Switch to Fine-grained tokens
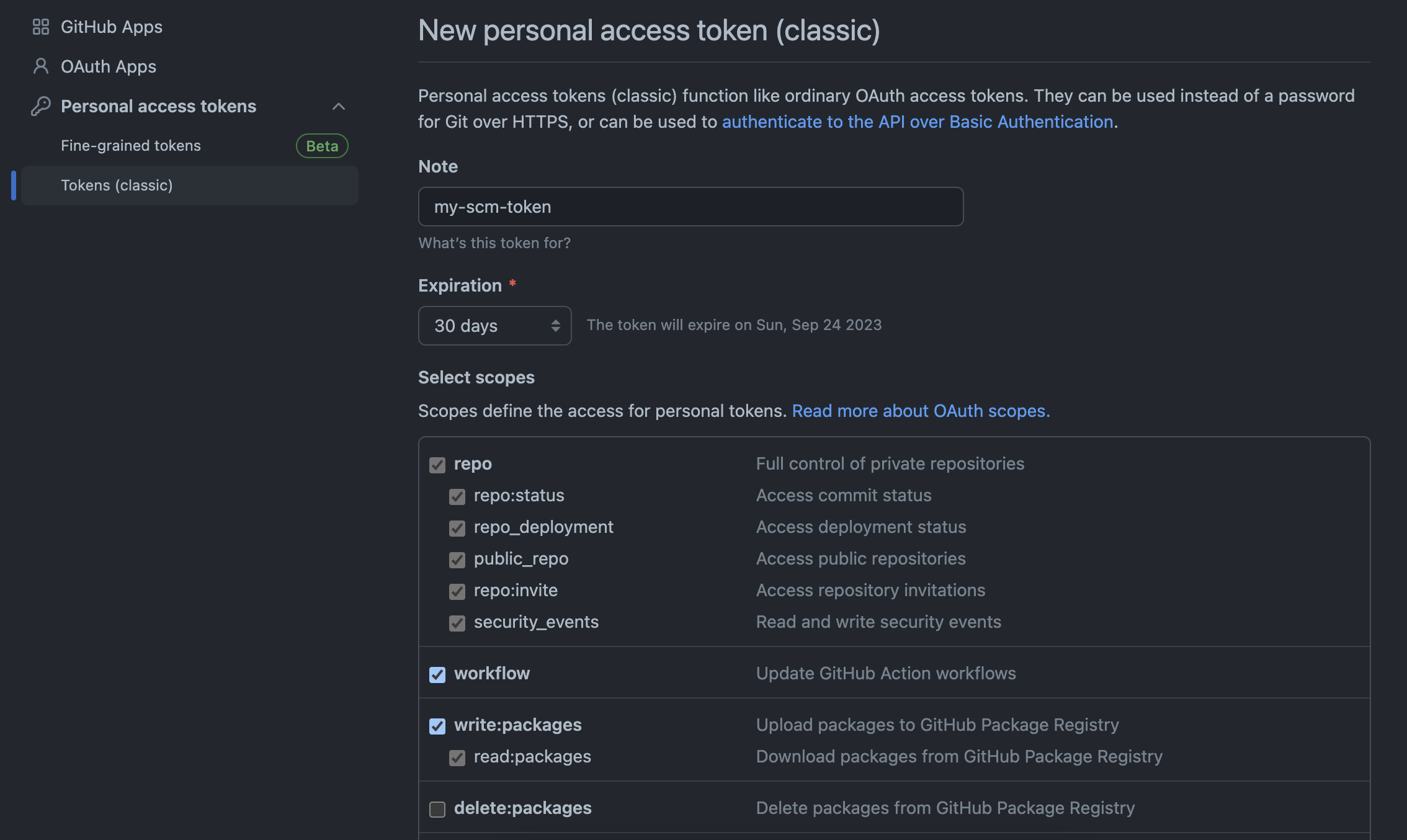 point(130,146)
